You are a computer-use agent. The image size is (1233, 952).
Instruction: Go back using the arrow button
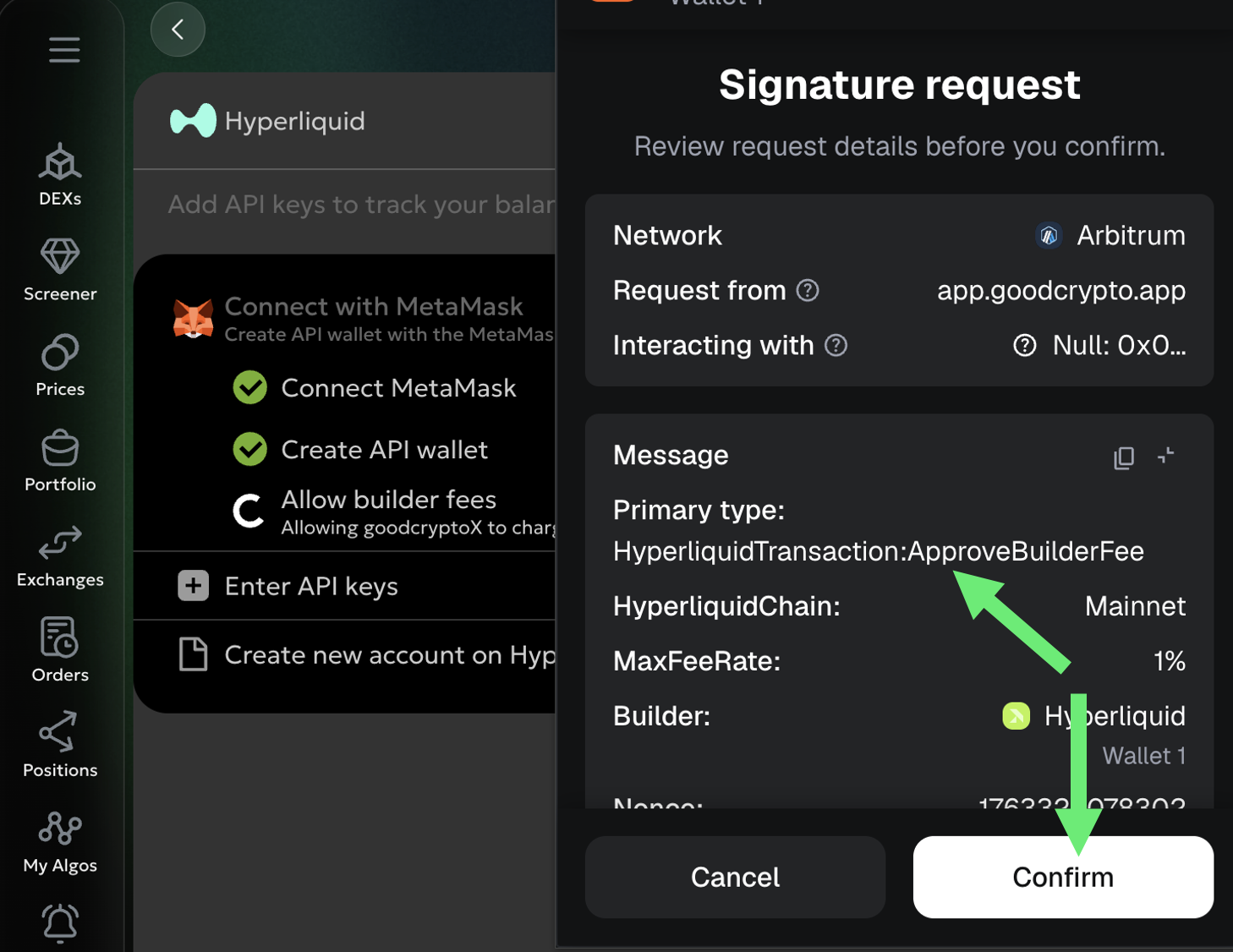coord(178,30)
